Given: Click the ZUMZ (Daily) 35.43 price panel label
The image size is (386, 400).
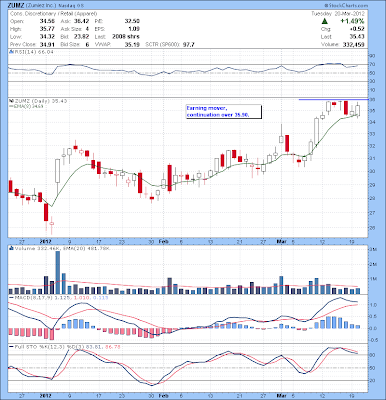Looking at the screenshot, I should [40, 101].
